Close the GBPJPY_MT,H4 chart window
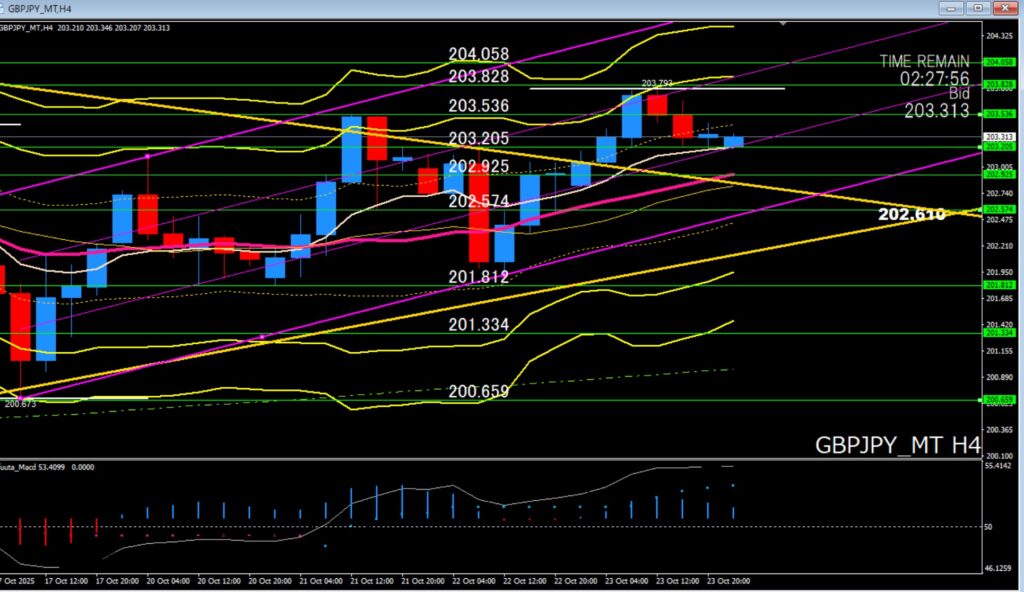1024x592 pixels. [x=1003, y=8]
